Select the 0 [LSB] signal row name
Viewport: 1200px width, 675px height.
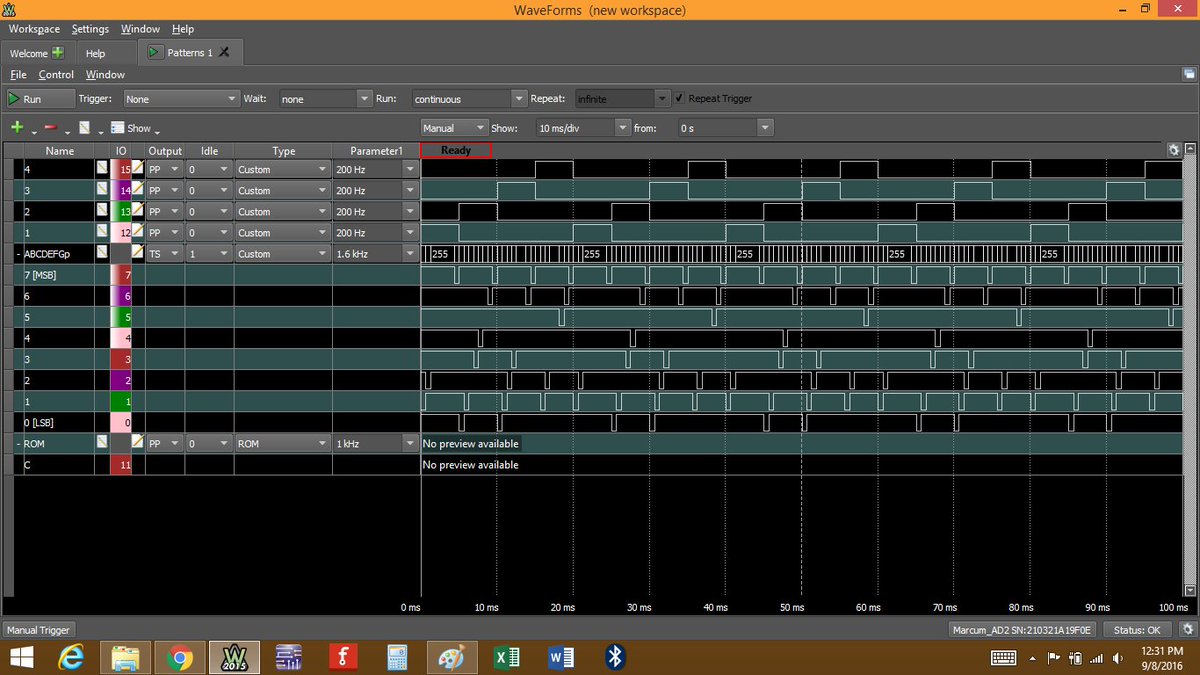pyautogui.click(x=39, y=422)
